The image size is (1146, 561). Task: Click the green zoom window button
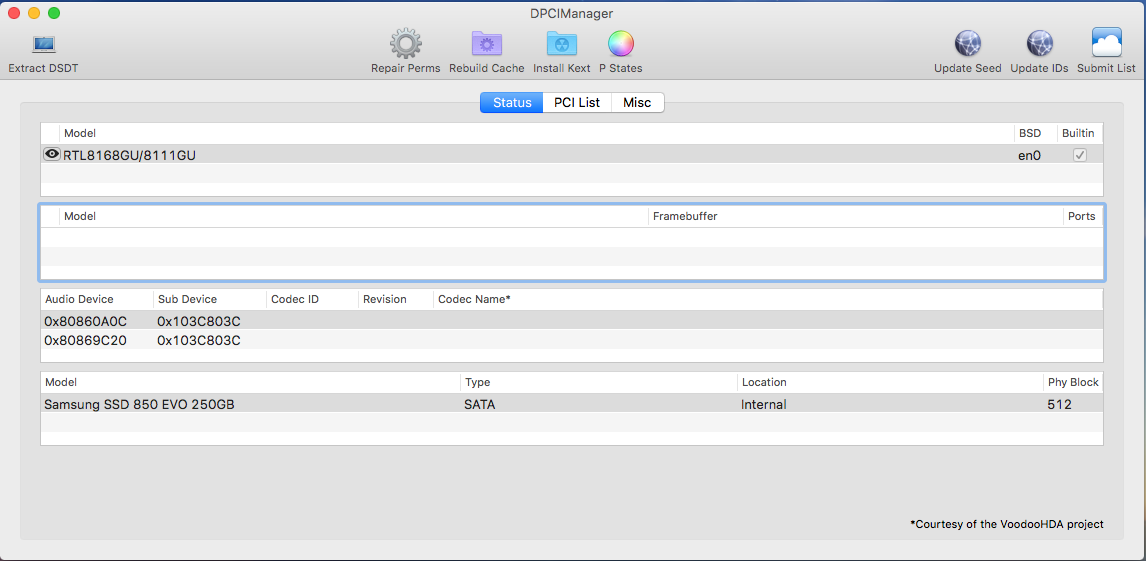pos(54,13)
